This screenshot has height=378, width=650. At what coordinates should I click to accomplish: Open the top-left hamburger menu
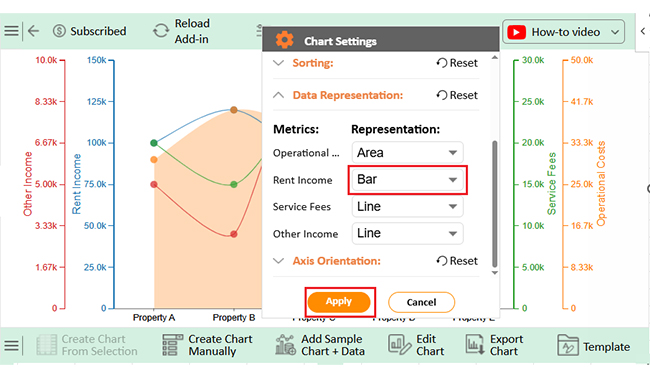click(x=11, y=31)
